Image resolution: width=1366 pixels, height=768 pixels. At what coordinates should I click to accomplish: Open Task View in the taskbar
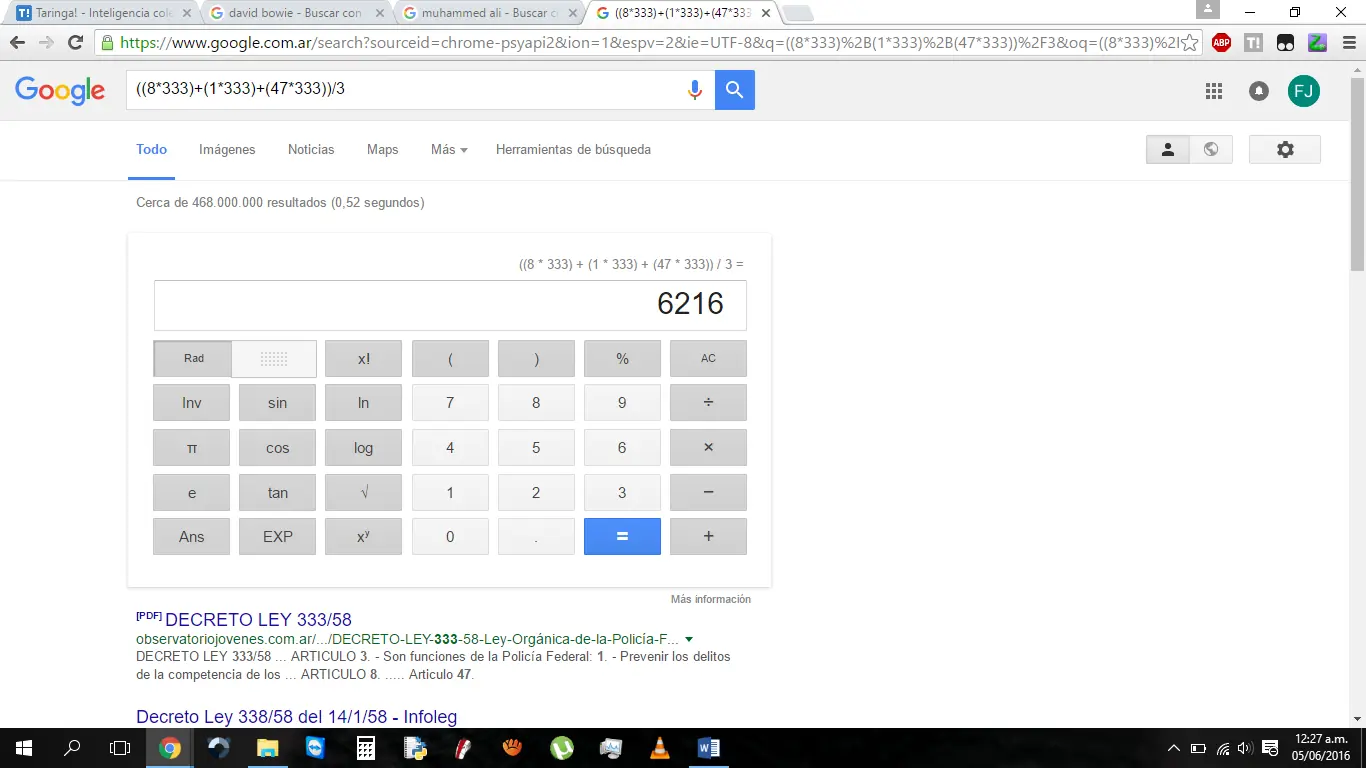(120, 748)
